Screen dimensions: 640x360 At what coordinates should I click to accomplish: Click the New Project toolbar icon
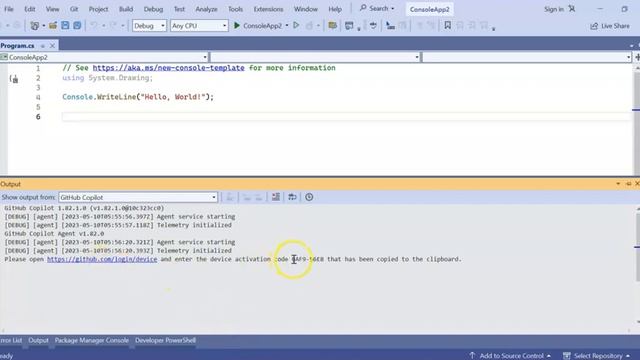(35, 26)
